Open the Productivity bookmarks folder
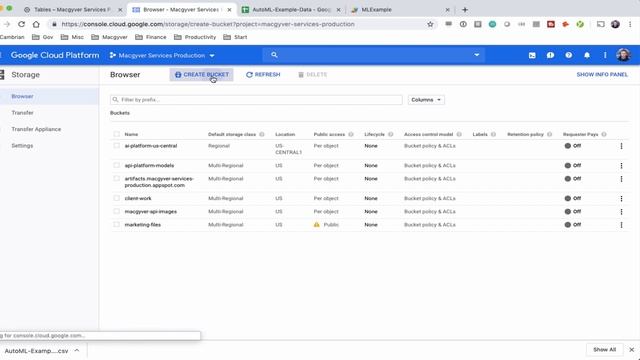 (195, 37)
